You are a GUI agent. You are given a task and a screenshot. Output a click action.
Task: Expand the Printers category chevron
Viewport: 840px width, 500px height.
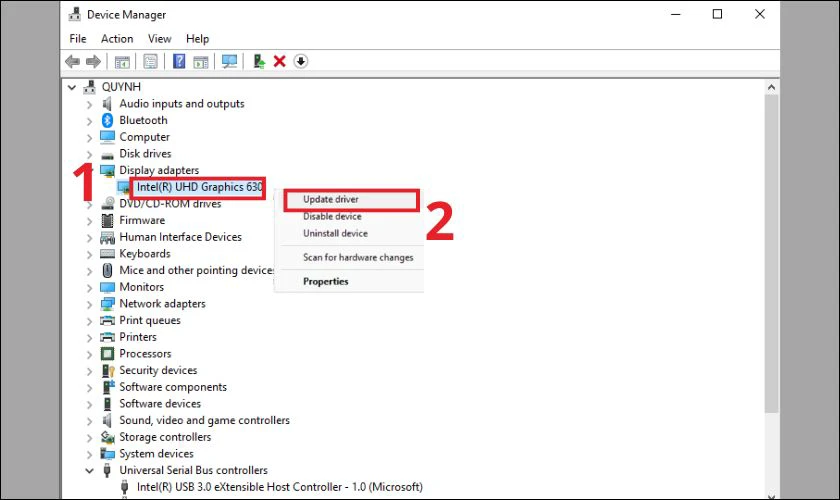click(89, 338)
